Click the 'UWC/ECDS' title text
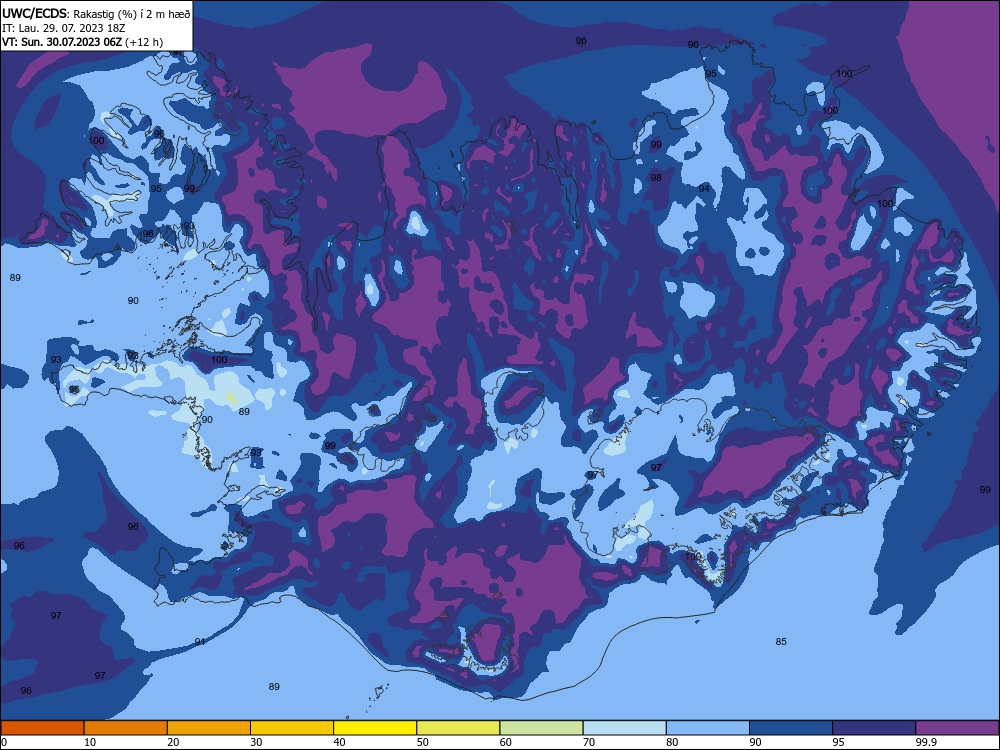This screenshot has width=1000, height=750. [x=34, y=13]
